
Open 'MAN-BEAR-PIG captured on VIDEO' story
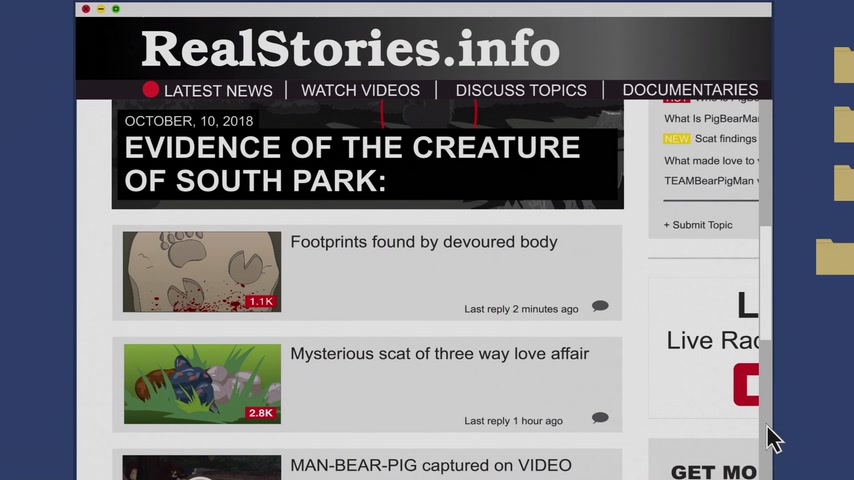(x=431, y=465)
